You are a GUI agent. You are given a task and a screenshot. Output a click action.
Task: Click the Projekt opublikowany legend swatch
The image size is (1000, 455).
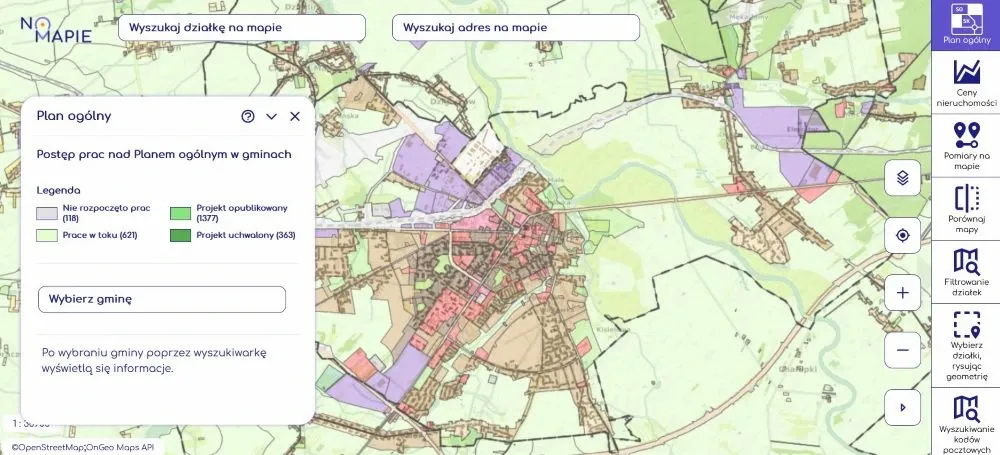point(180,213)
